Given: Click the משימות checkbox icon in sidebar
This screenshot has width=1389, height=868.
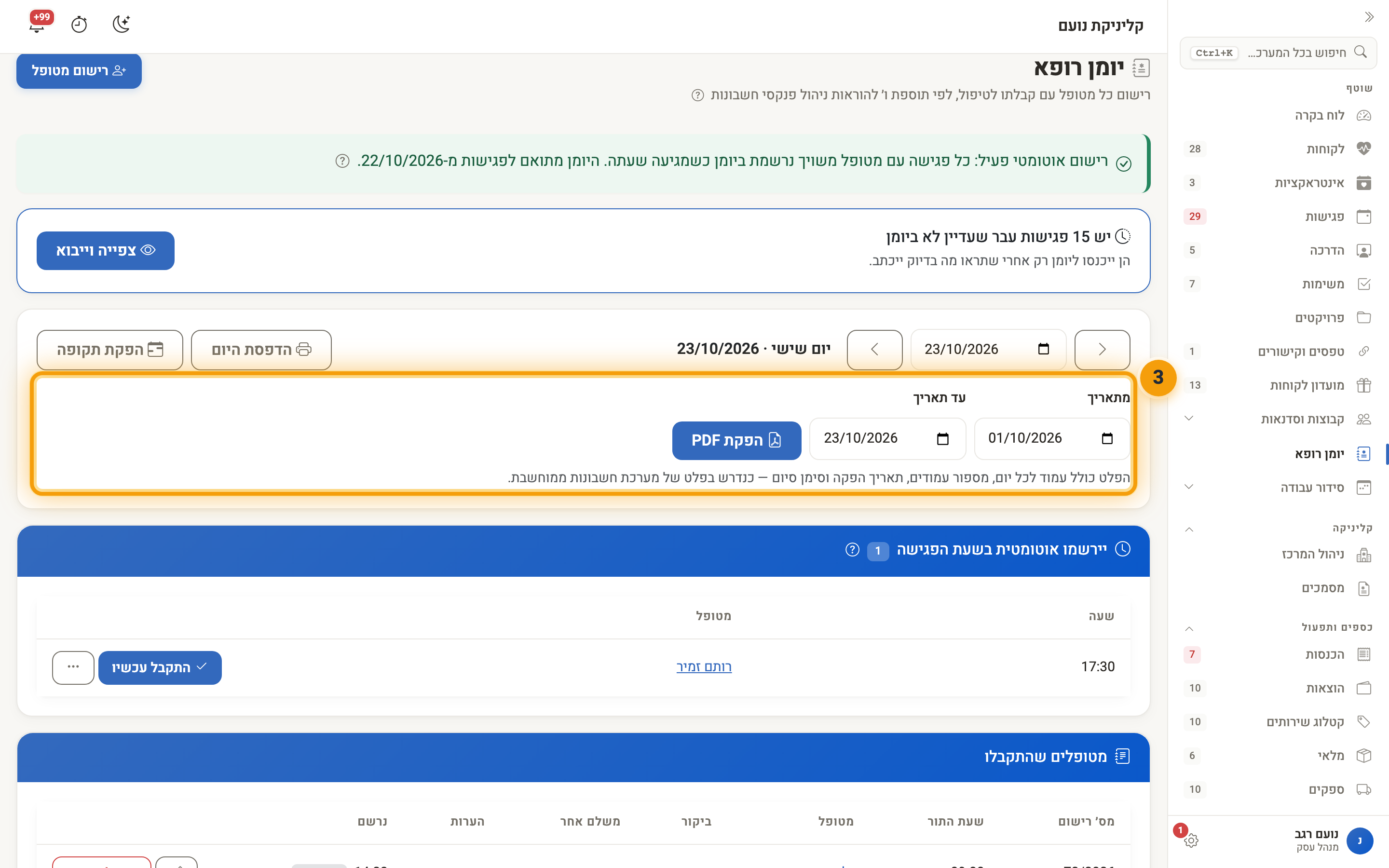Looking at the screenshot, I should point(1364,284).
